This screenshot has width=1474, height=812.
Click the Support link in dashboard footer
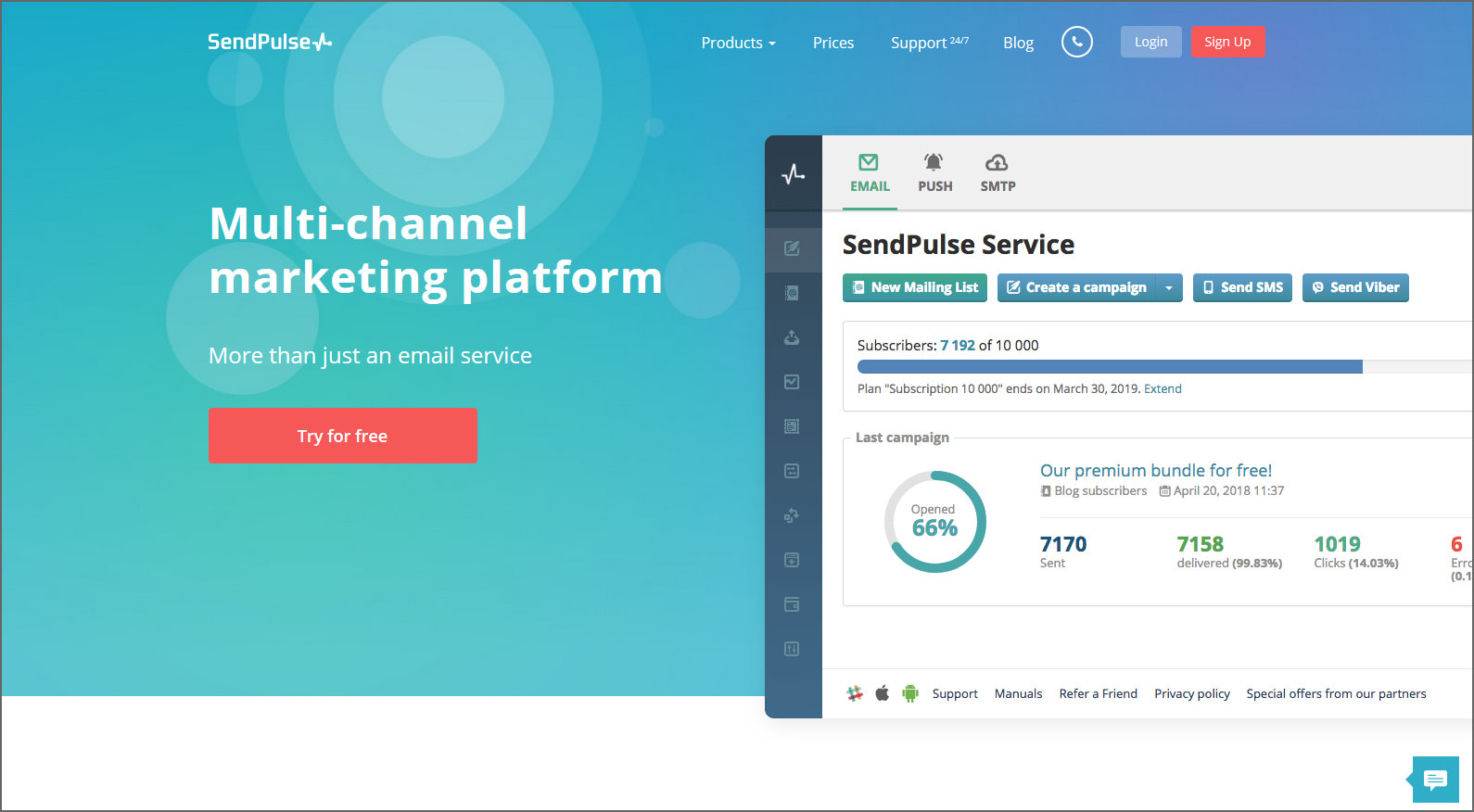tap(955, 693)
